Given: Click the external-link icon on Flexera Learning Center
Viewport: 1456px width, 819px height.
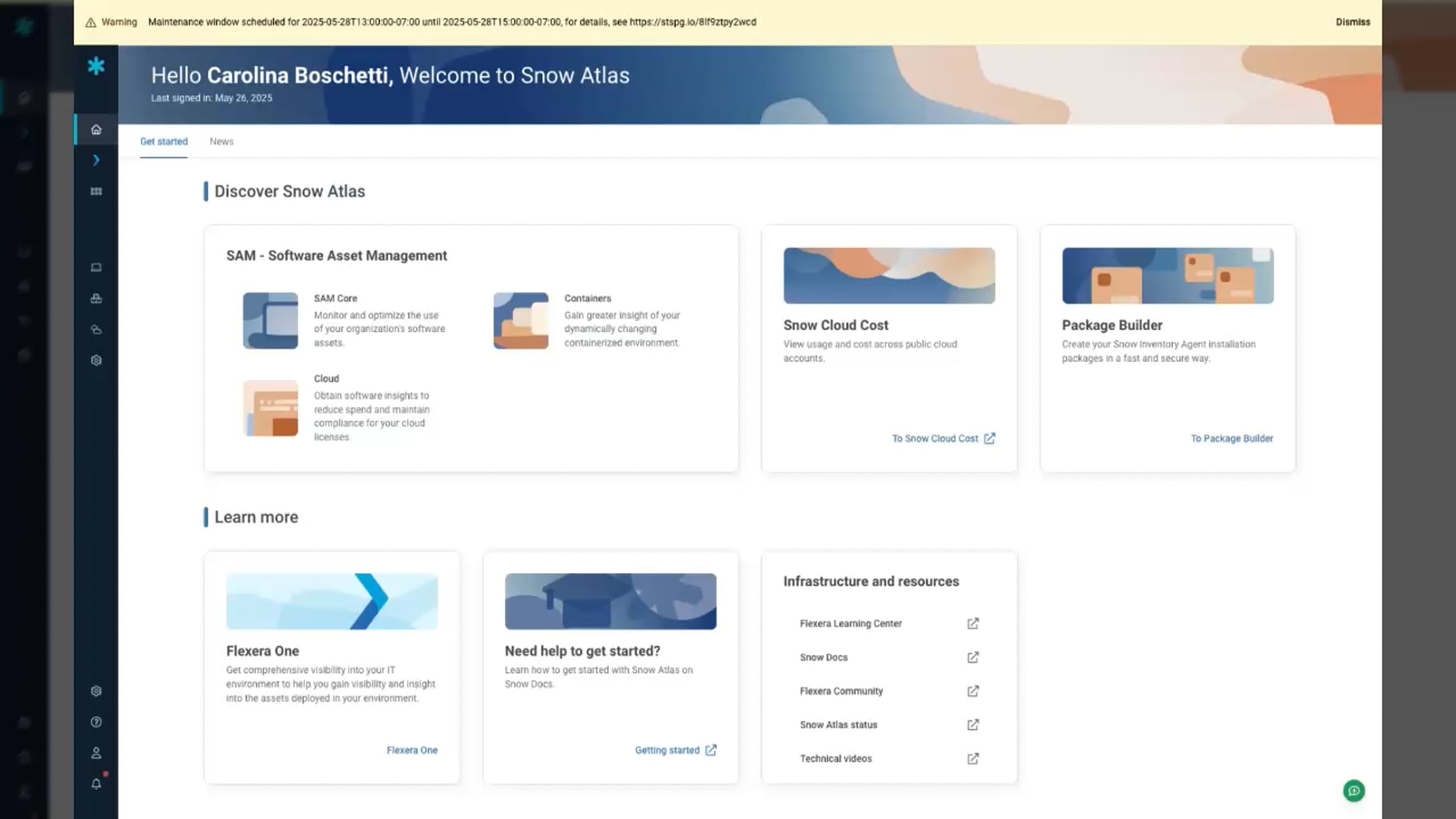Looking at the screenshot, I should tap(972, 624).
